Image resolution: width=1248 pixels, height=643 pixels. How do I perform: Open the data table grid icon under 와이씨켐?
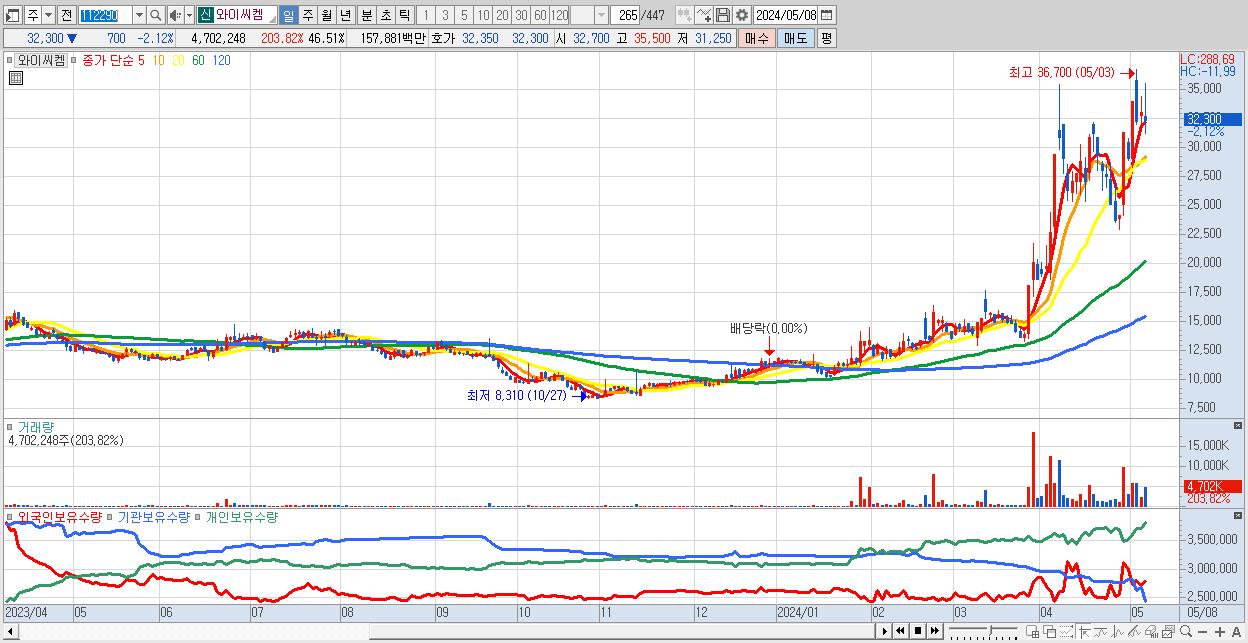pos(15,78)
